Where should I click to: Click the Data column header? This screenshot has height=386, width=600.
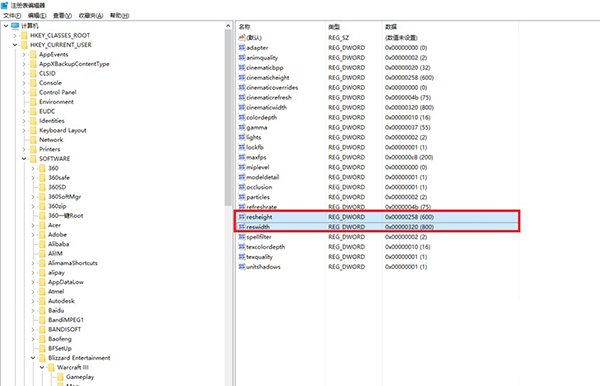[391, 27]
